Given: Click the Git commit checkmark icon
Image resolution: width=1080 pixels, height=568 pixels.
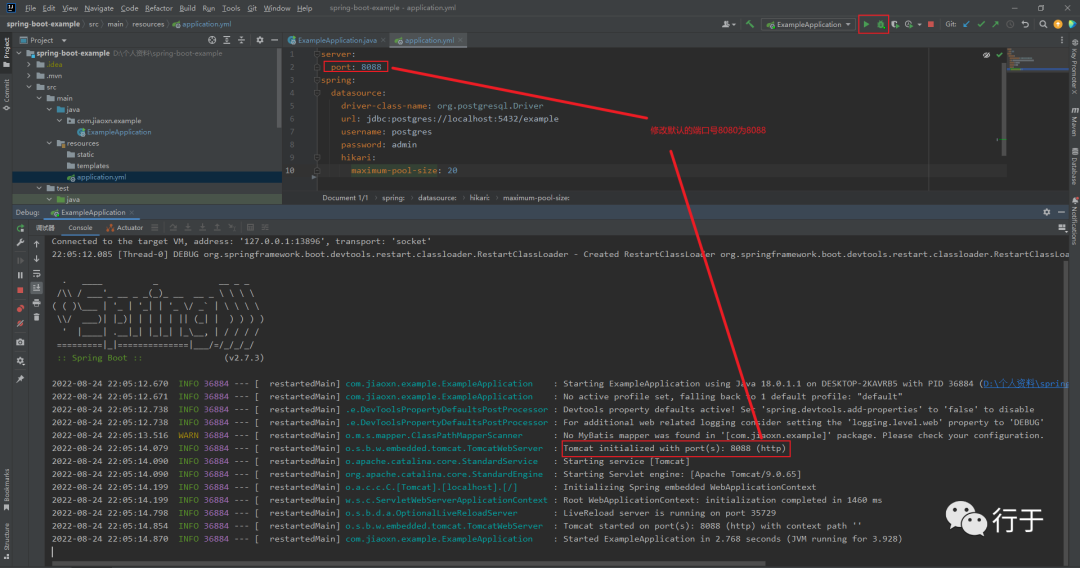Looking at the screenshot, I should pos(981,24).
